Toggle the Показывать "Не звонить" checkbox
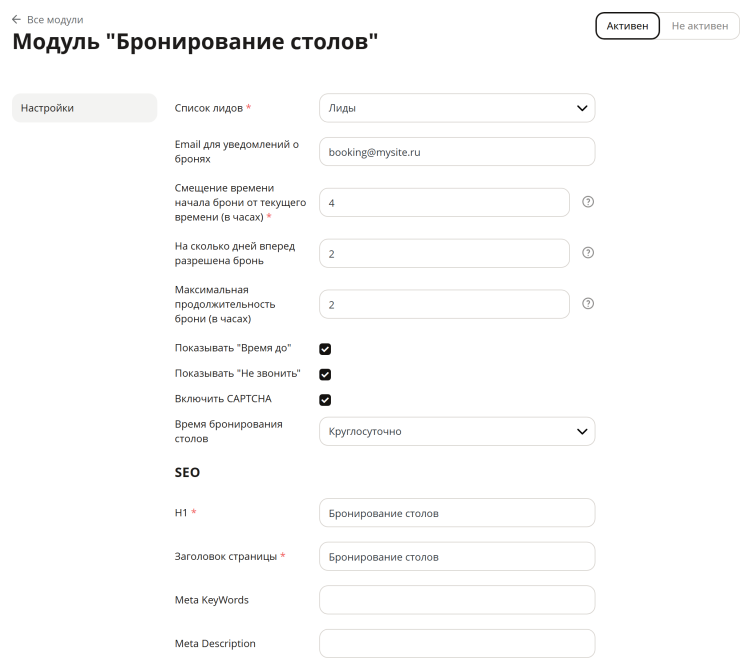The height and width of the screenshot is (662, 740). point(325,375)
